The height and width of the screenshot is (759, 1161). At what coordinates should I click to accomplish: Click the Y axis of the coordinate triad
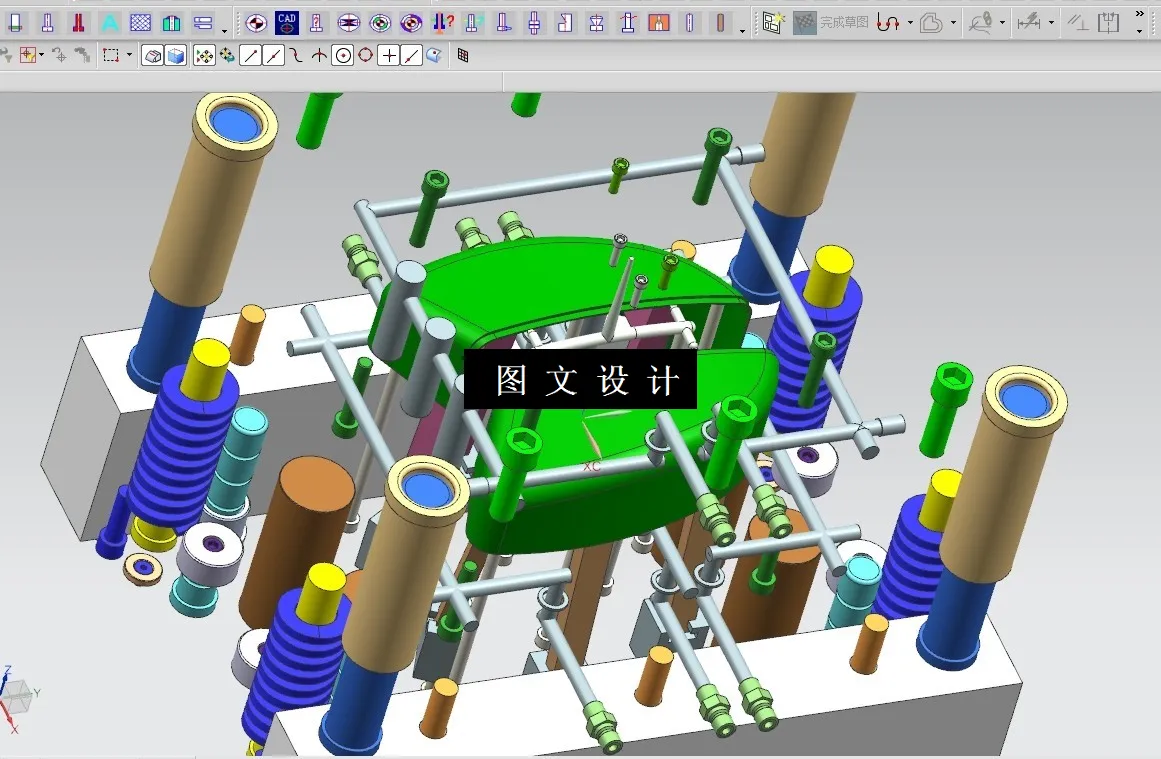tap(35, 690)
